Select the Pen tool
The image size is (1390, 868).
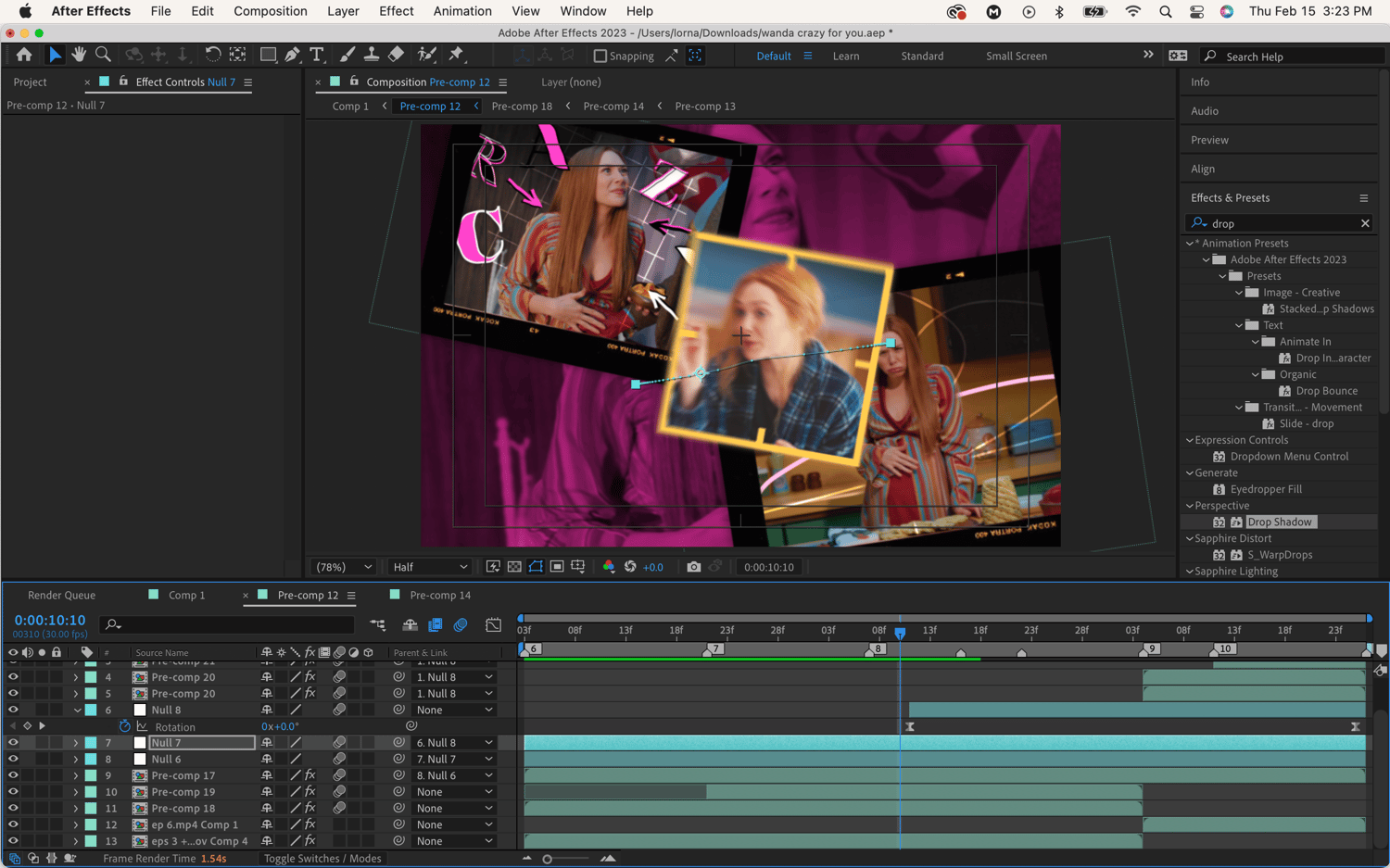click(x=292, y=56)
